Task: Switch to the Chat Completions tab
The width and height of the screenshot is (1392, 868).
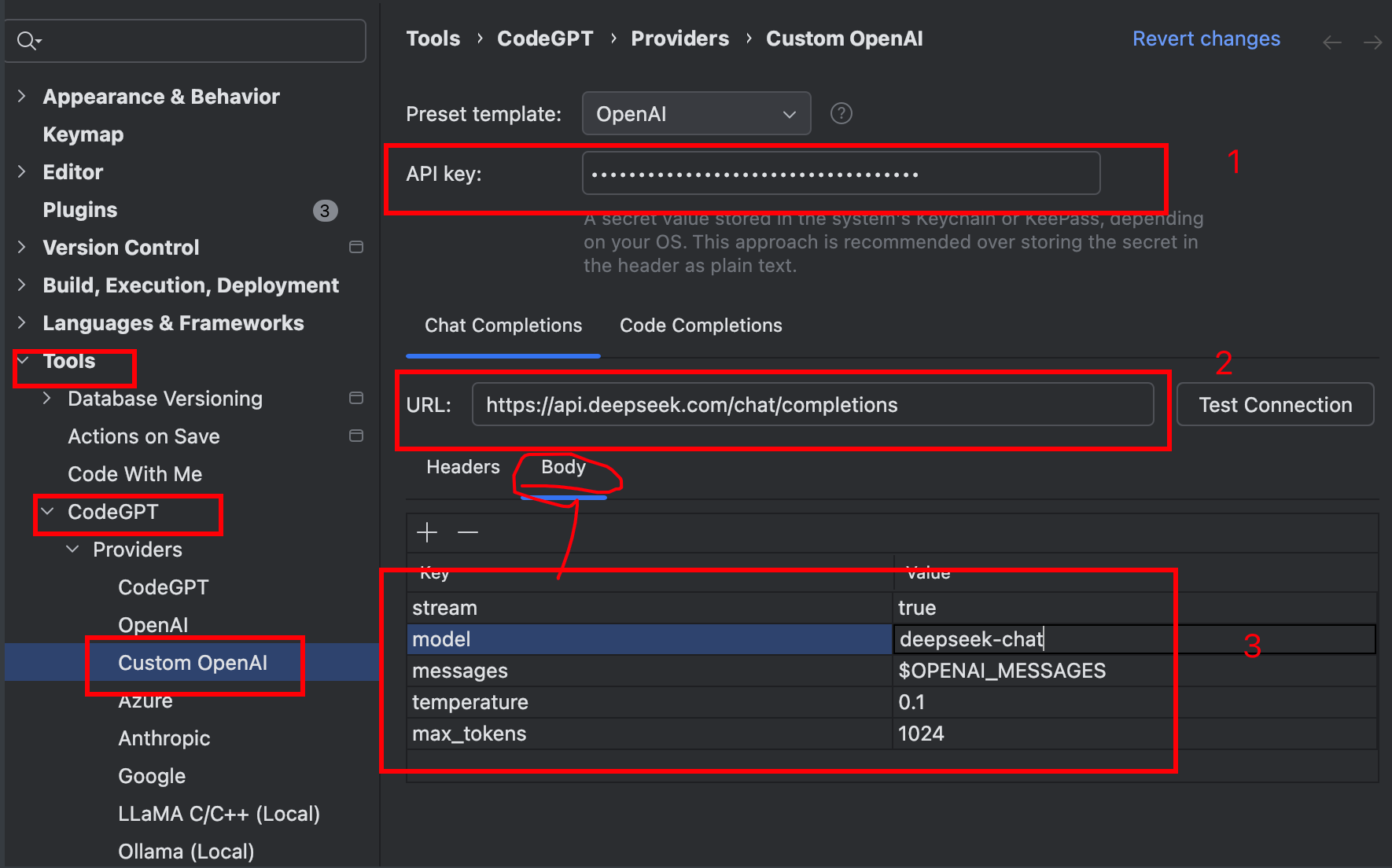Action: click(503, 325)
